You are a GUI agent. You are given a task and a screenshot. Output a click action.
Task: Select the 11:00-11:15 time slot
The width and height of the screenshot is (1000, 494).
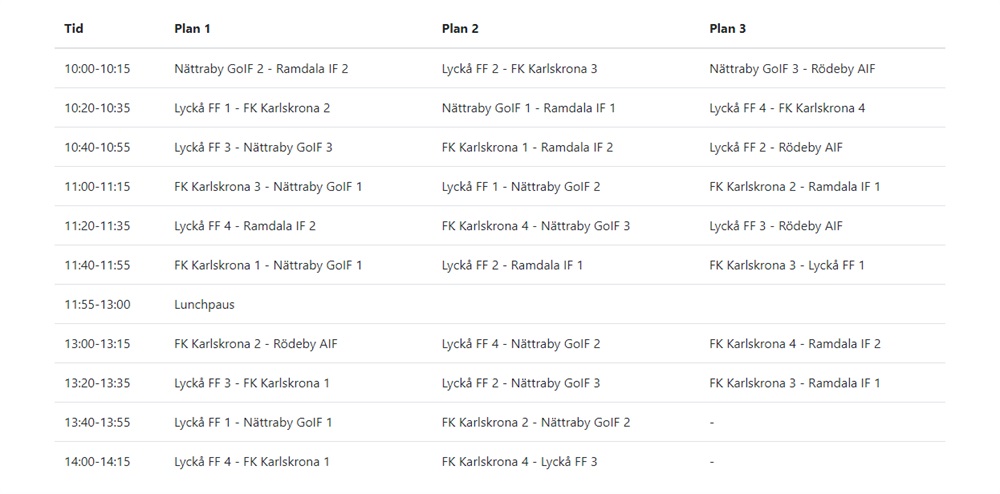pos(97,186)
